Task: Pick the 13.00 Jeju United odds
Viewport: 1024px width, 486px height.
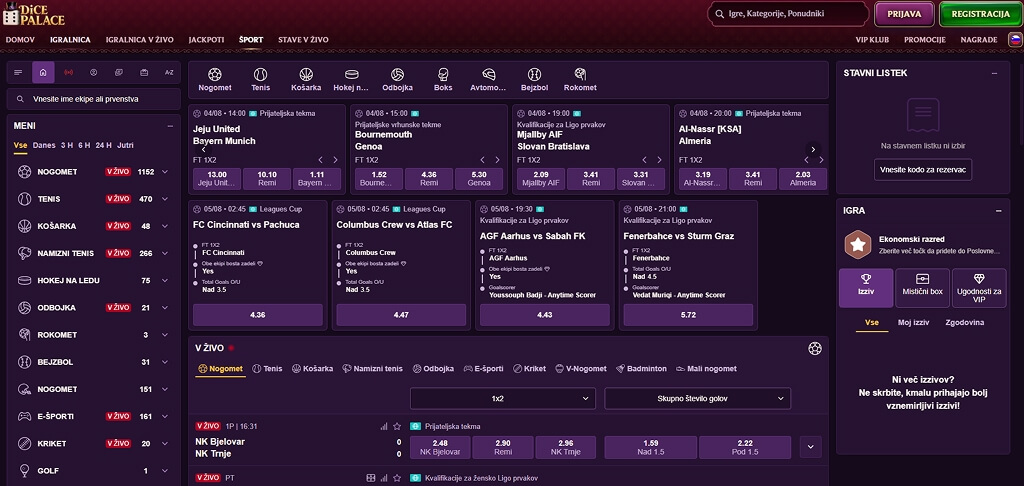Action: 217,178
